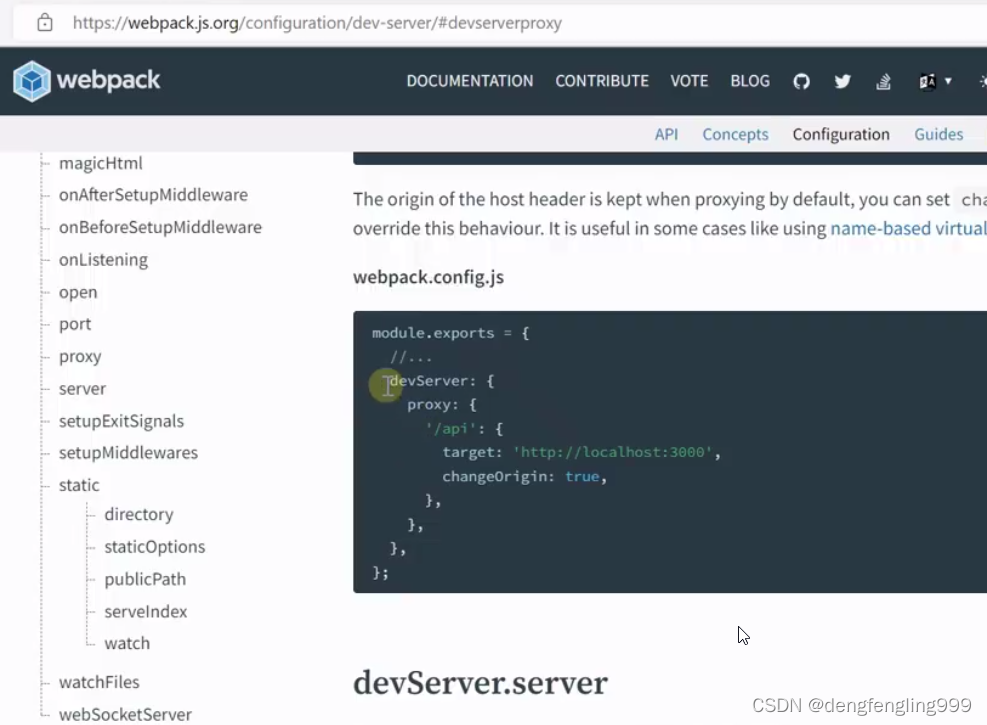Go to setupMiddlewares in sidebar

(128, 452)
